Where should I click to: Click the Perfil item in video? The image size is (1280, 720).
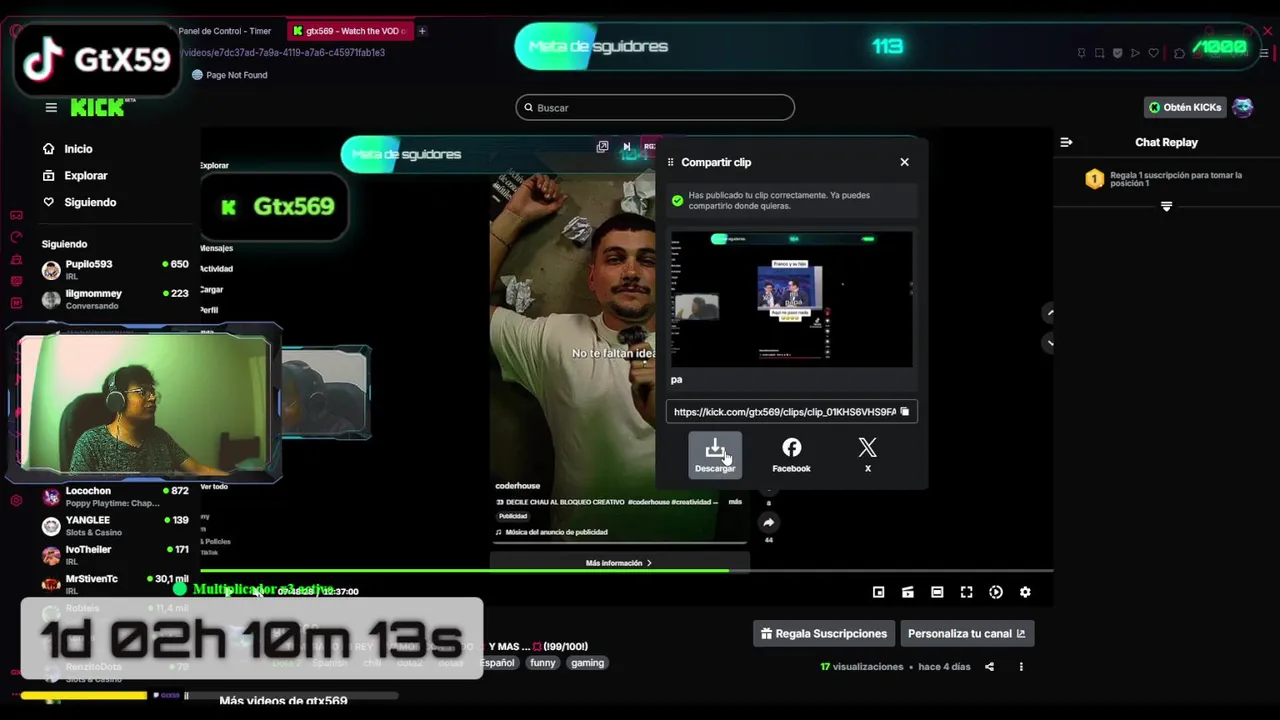209,310
